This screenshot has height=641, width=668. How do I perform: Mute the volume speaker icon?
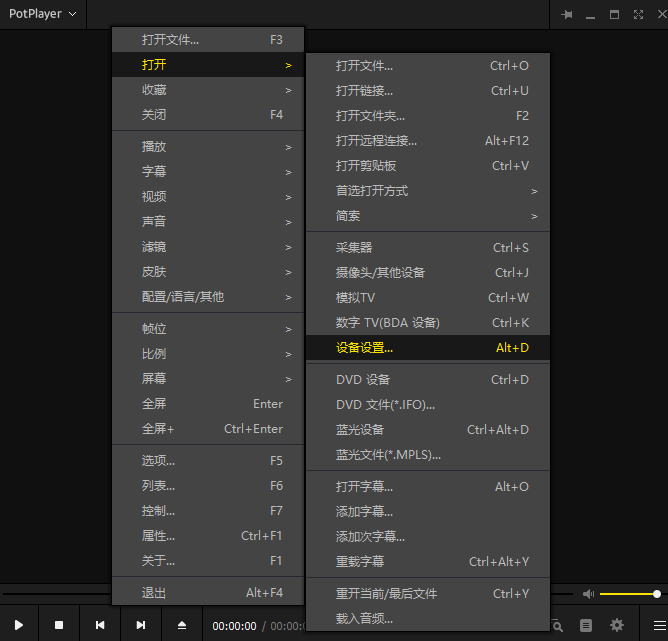(x=588, y=594)
